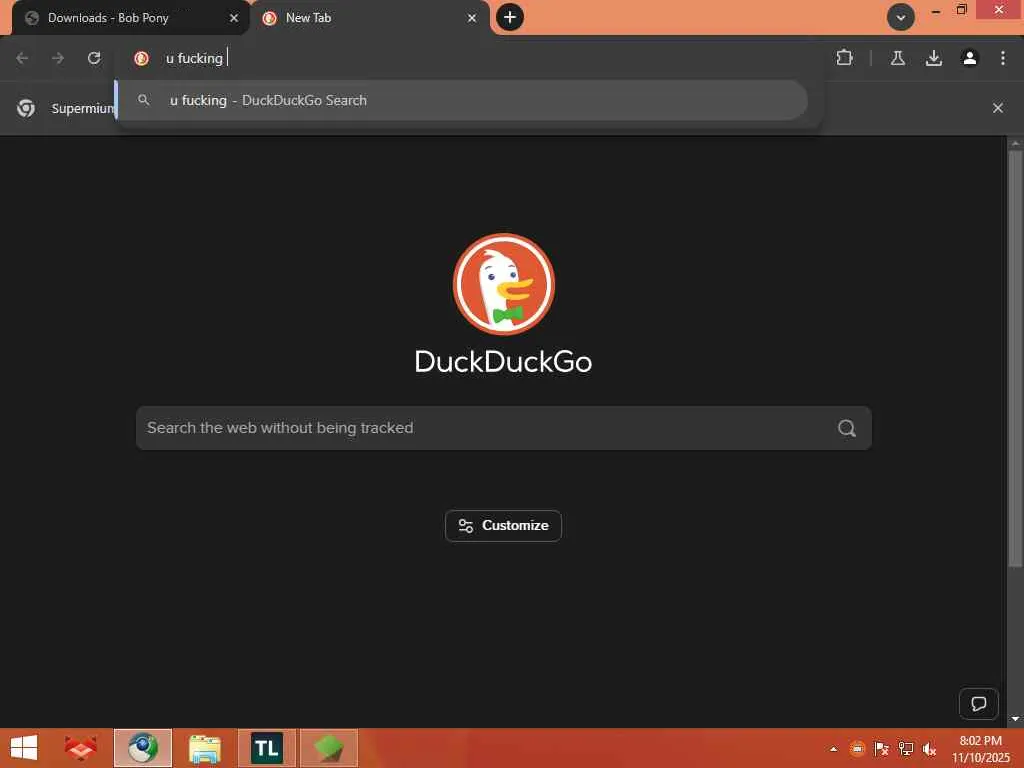This screenshot has height=768, width=1024.
Task: Open the Extensions puzzle icon
Action: (844, 58)
